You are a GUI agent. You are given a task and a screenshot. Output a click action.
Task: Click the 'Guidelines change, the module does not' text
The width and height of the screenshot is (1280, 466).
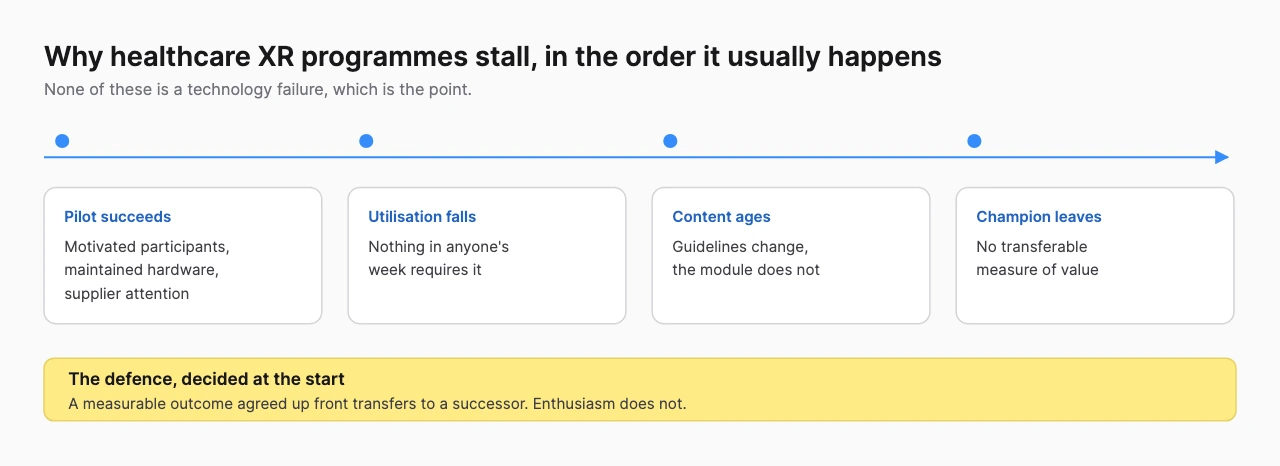click(746, 258)
